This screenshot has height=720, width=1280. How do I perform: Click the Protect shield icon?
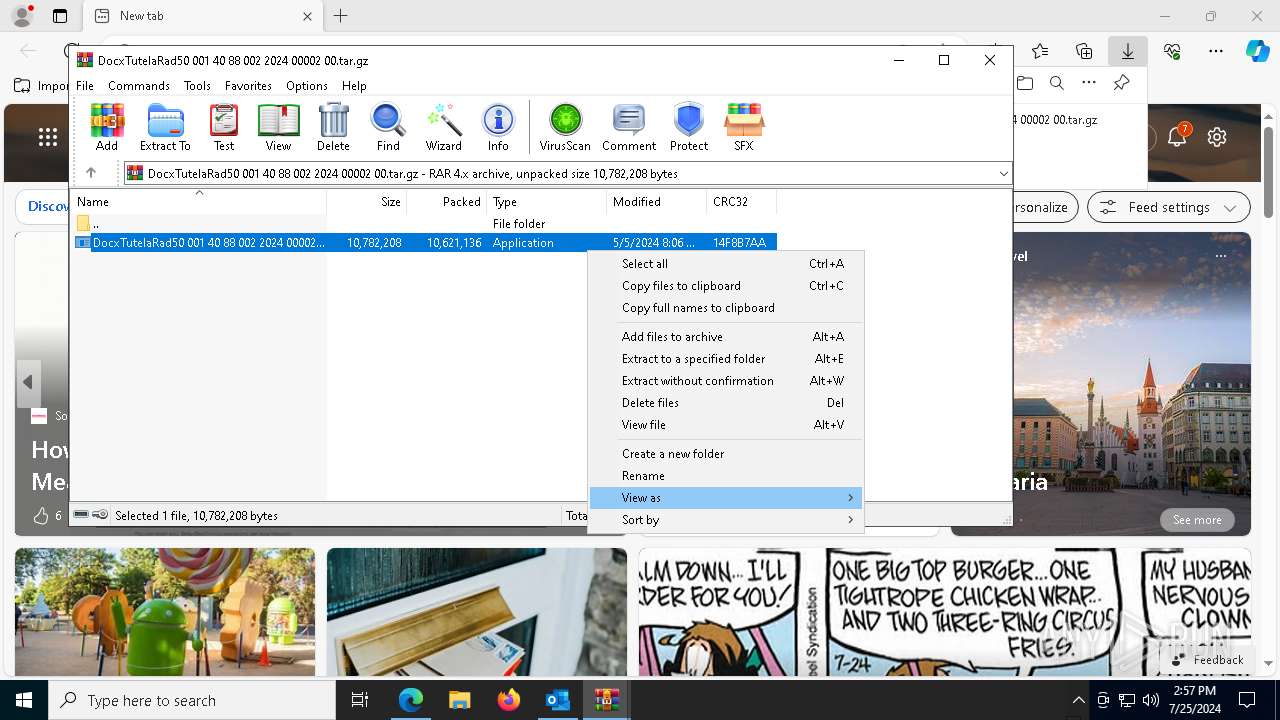click(689, 127)
